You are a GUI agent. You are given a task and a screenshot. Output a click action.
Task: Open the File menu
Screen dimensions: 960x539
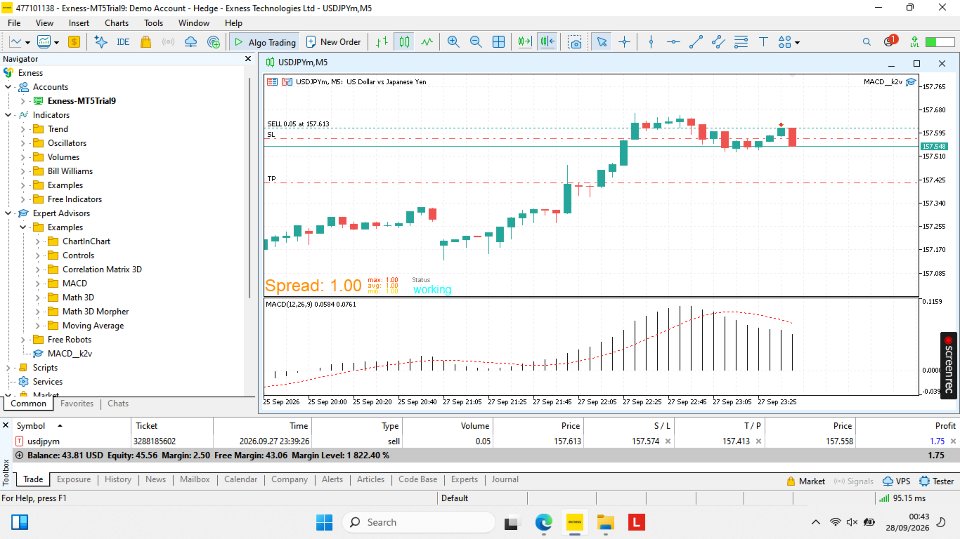click(x=14, y=23)
